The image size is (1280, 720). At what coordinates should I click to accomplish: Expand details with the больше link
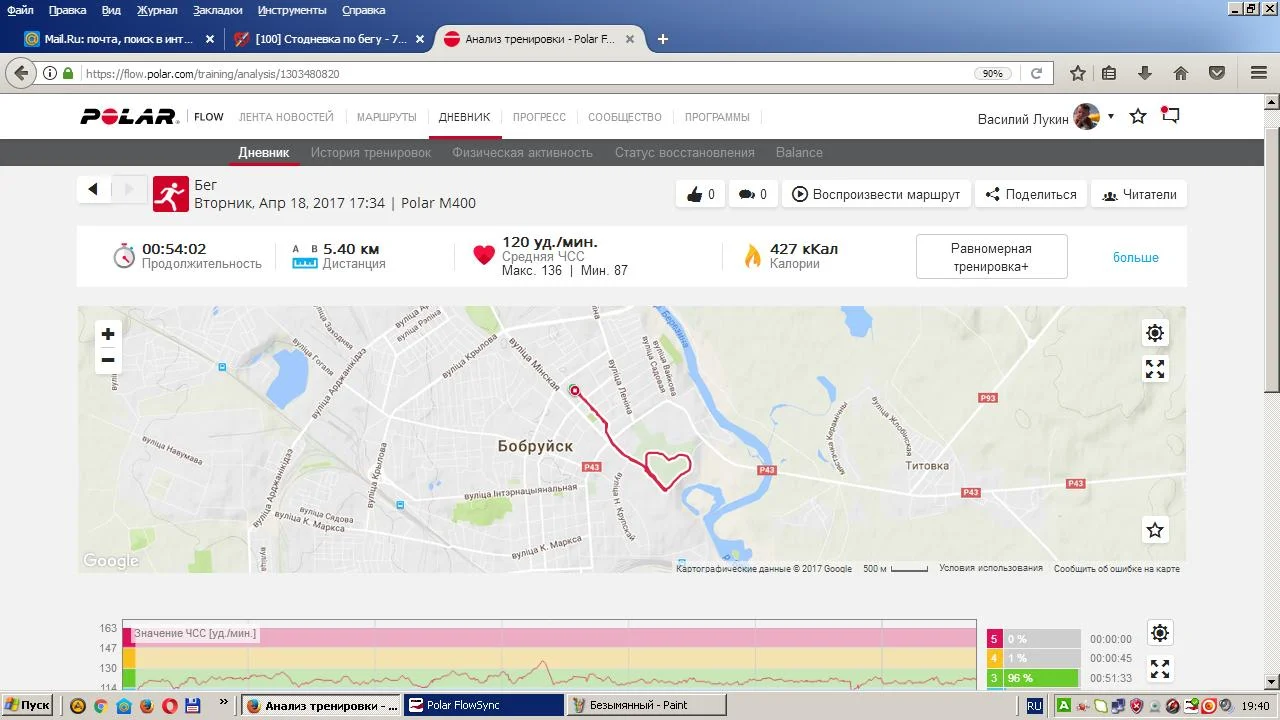[x=1136, y=257]
